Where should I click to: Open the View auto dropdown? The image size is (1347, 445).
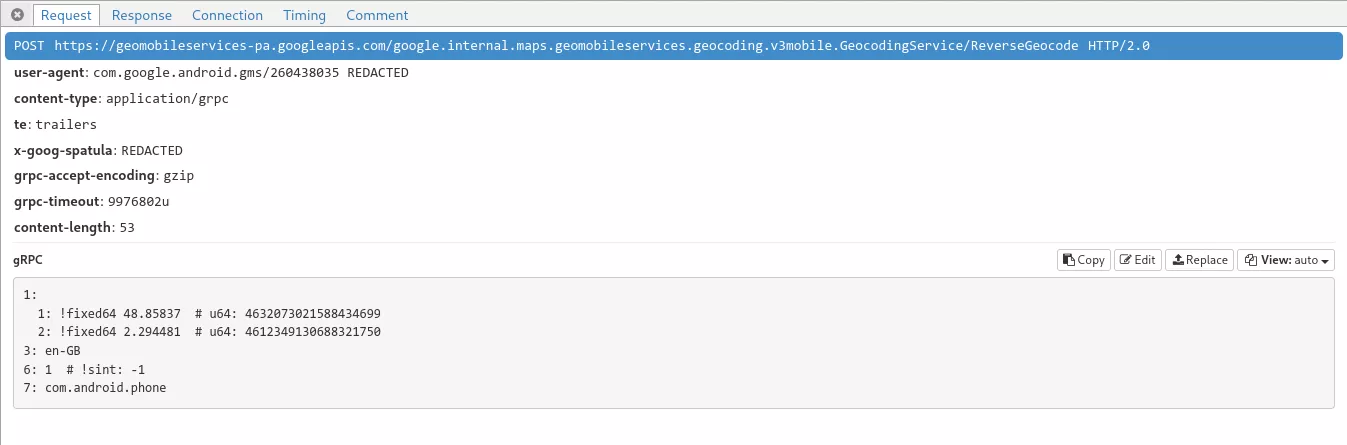(x=1286, y=260)
